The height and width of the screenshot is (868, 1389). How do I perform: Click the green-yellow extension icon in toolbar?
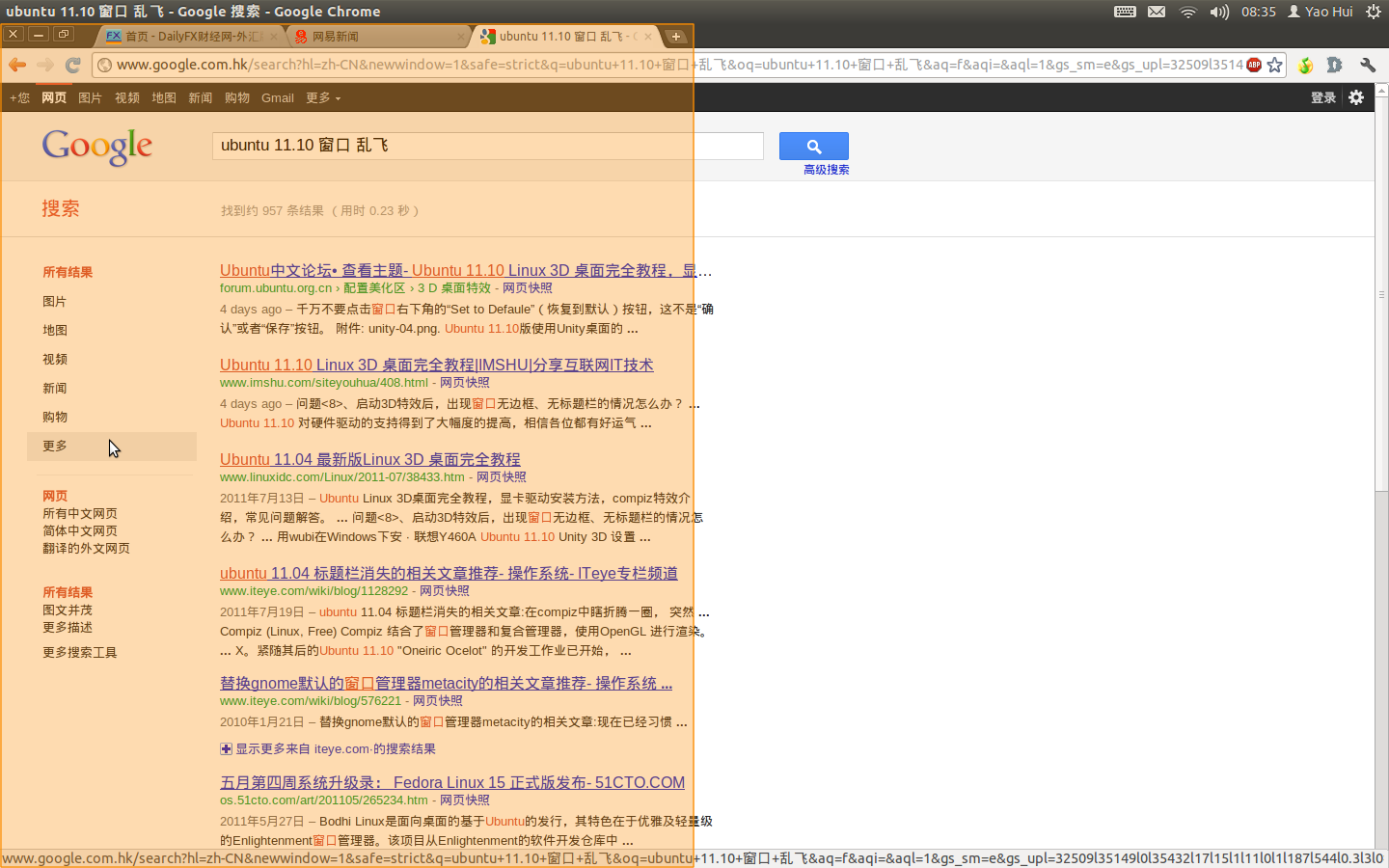pos(1305,65)
